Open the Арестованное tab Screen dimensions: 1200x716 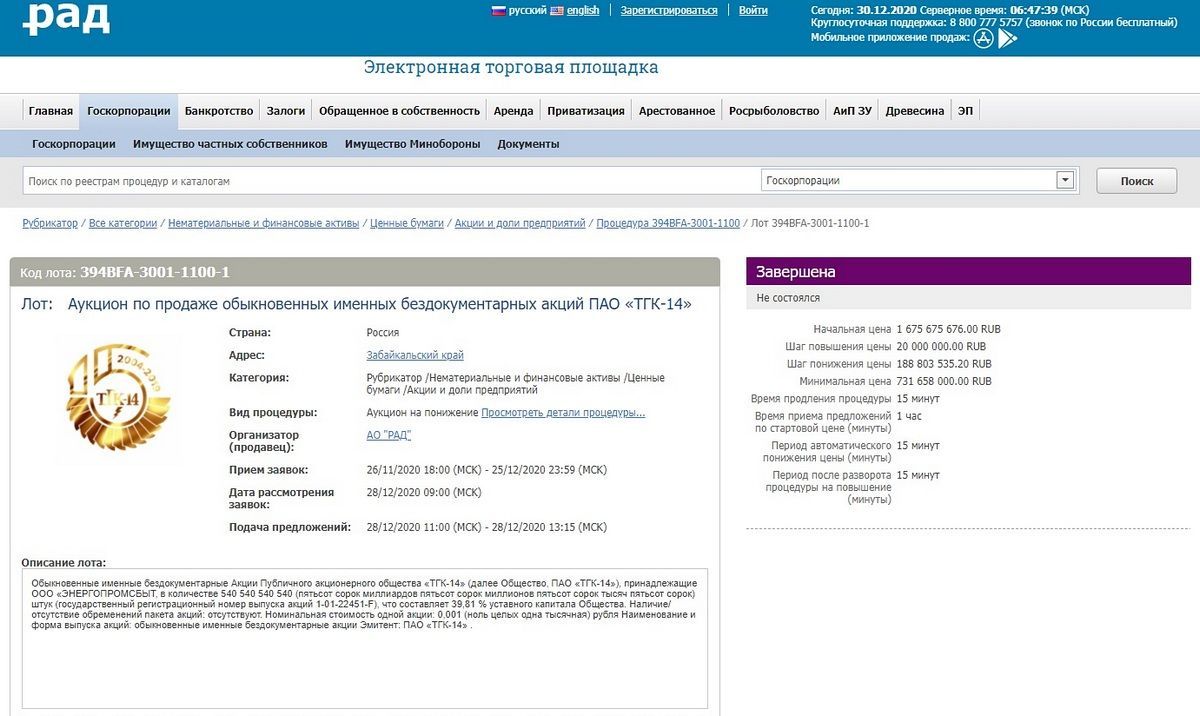(x=677, y=111)
